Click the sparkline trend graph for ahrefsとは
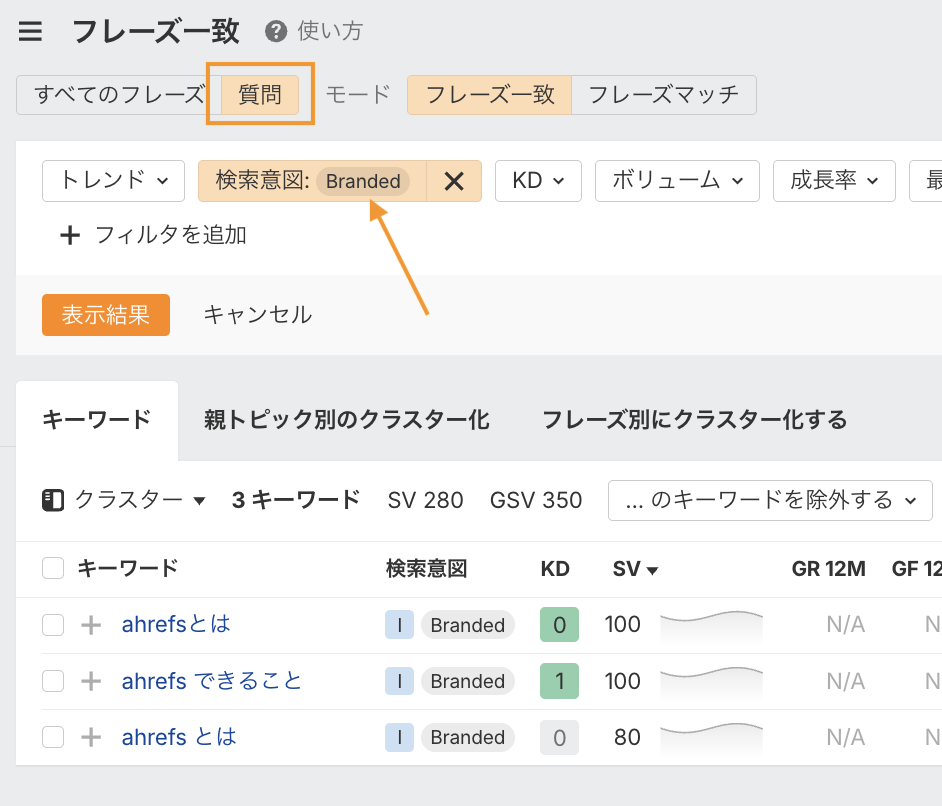Screen dimensions: 942x806 click(711, 624)
